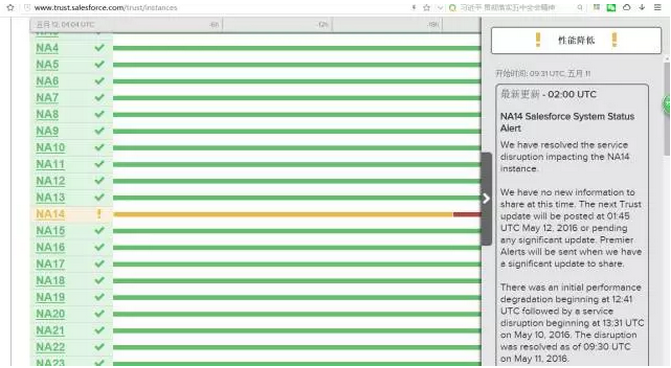671x368 pixels.
Task: Click the performance degradation header button
Action: point(576,40)
